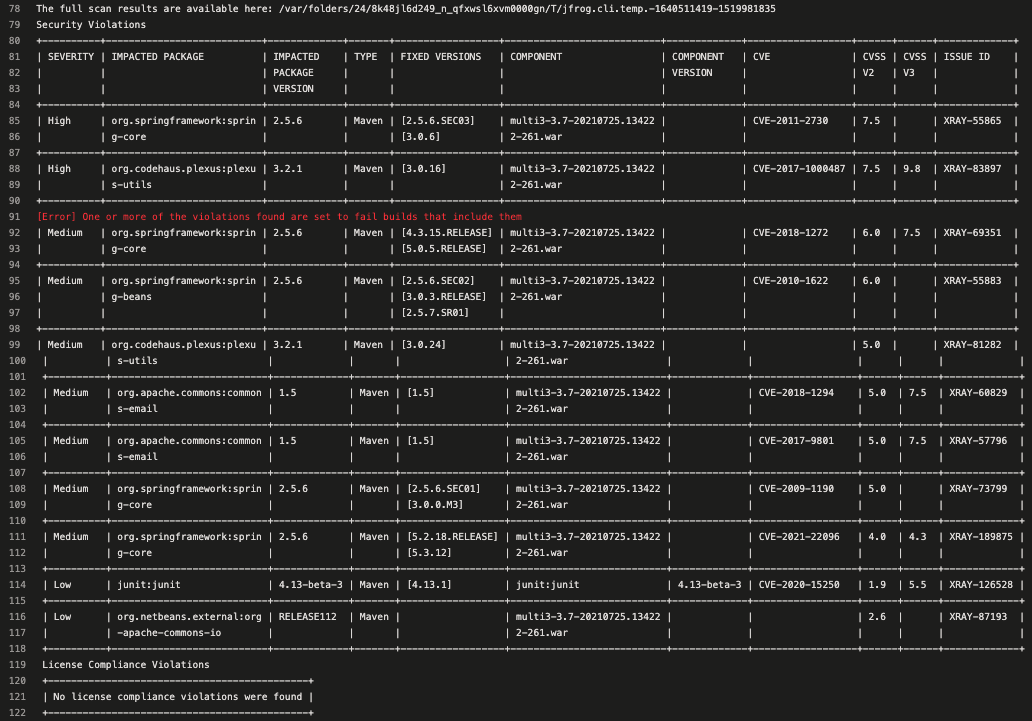Click issue ID XRAY-73799
The width and height of the screenshot is (1032, 721).
[x=978, y=489]
